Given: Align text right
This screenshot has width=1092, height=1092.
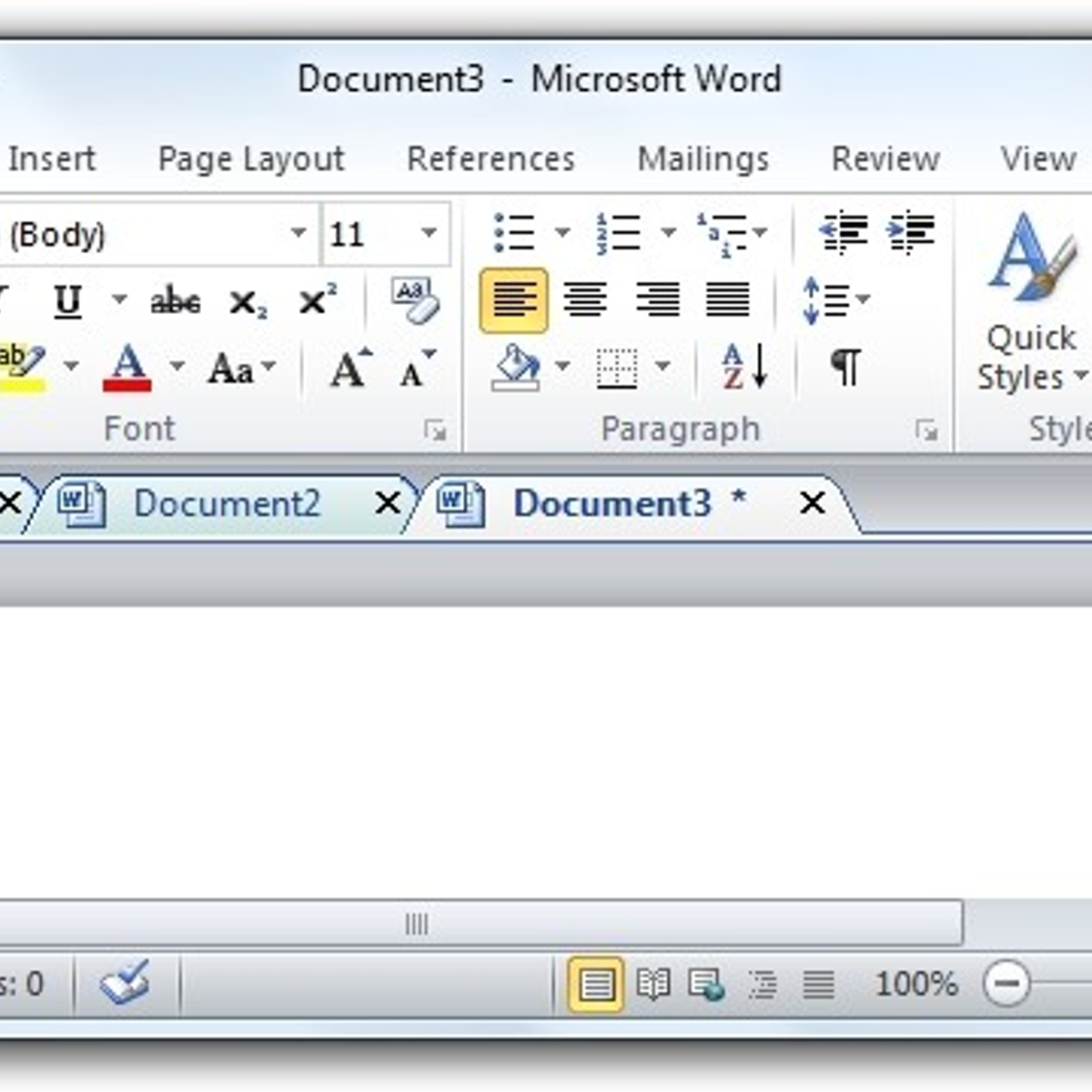Looking at the screenshot, I should tap(657, 300).
